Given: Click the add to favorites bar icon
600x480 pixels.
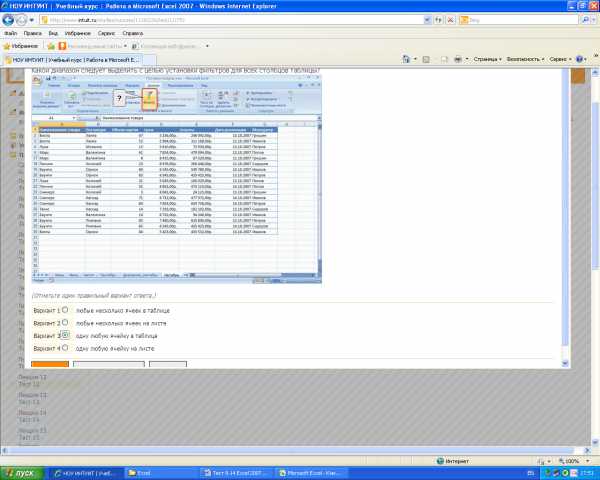Looking at the screenshot, I should pos(51,46).
